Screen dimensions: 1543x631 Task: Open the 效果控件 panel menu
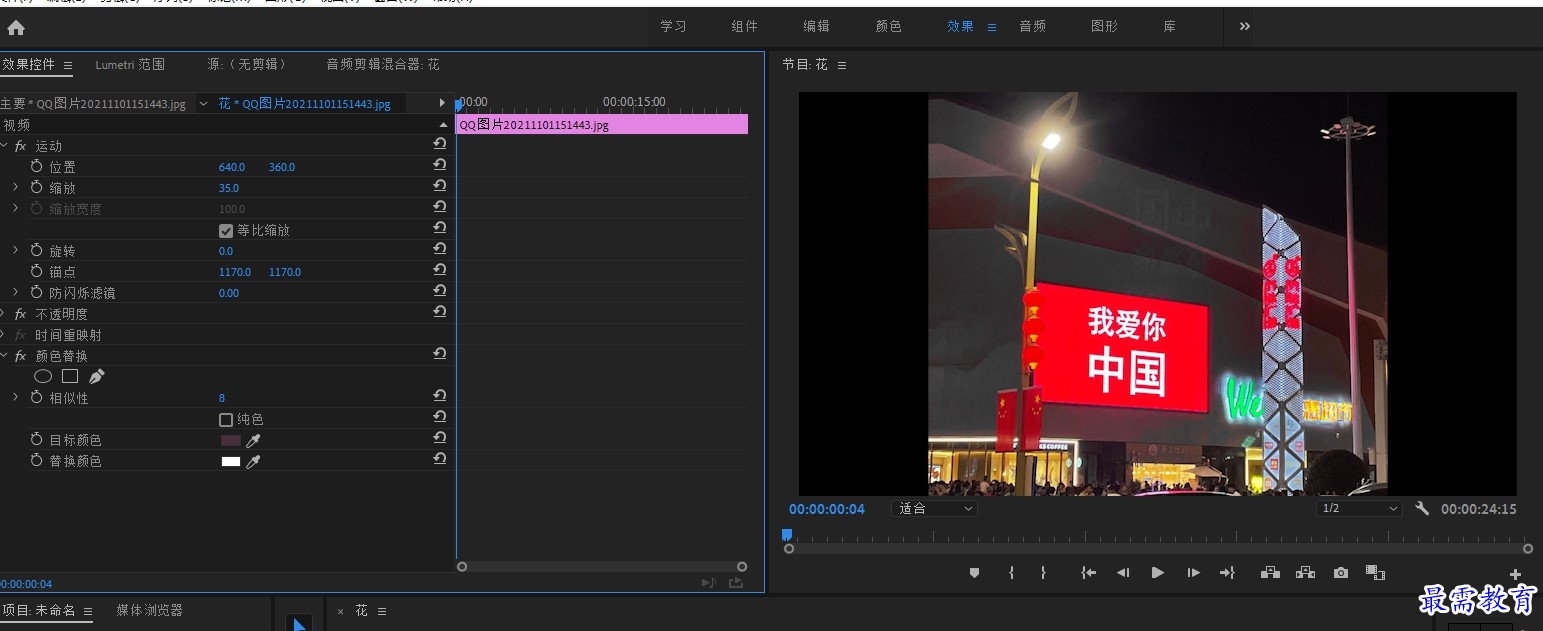click(68, 65)
